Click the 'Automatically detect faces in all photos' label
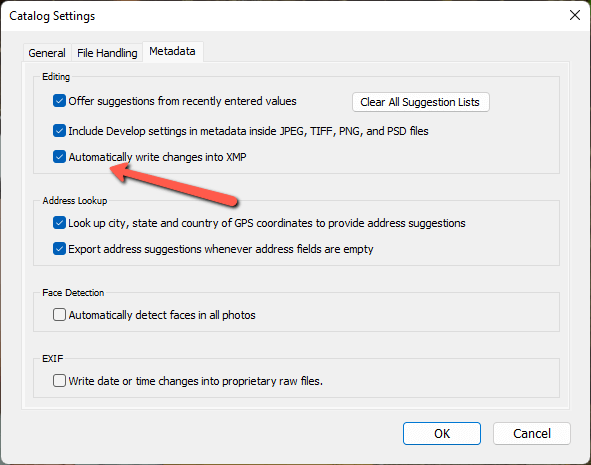591x465 pixels. tap(162, 315)
